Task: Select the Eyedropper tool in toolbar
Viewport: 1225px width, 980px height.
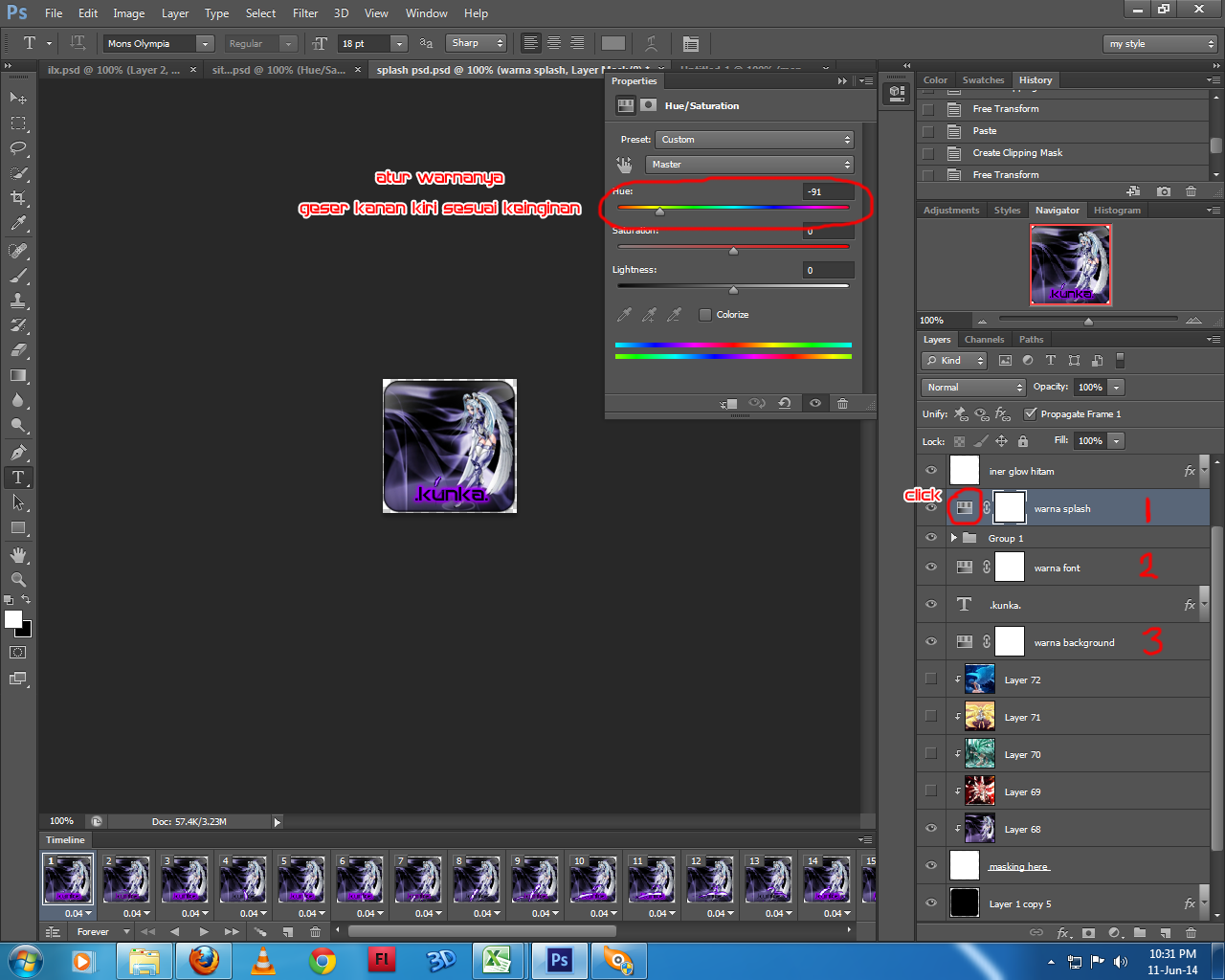Action: (x=18, y=224)
